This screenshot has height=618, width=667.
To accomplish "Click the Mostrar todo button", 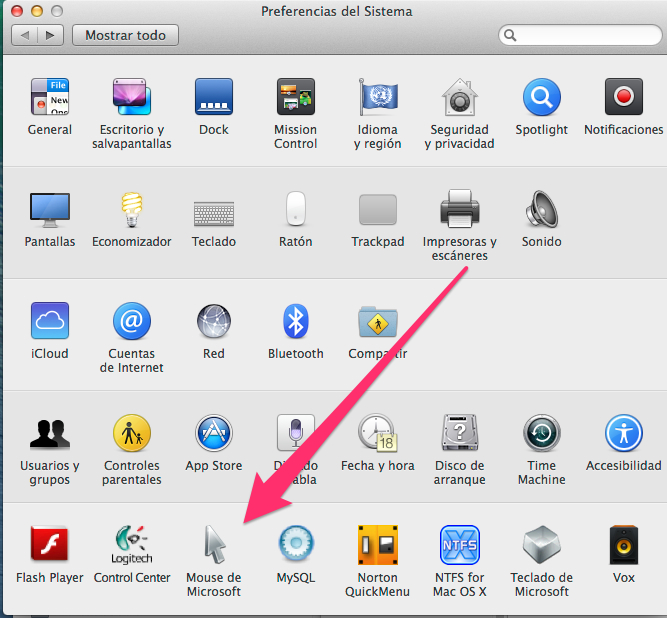I will click(125, 35).
